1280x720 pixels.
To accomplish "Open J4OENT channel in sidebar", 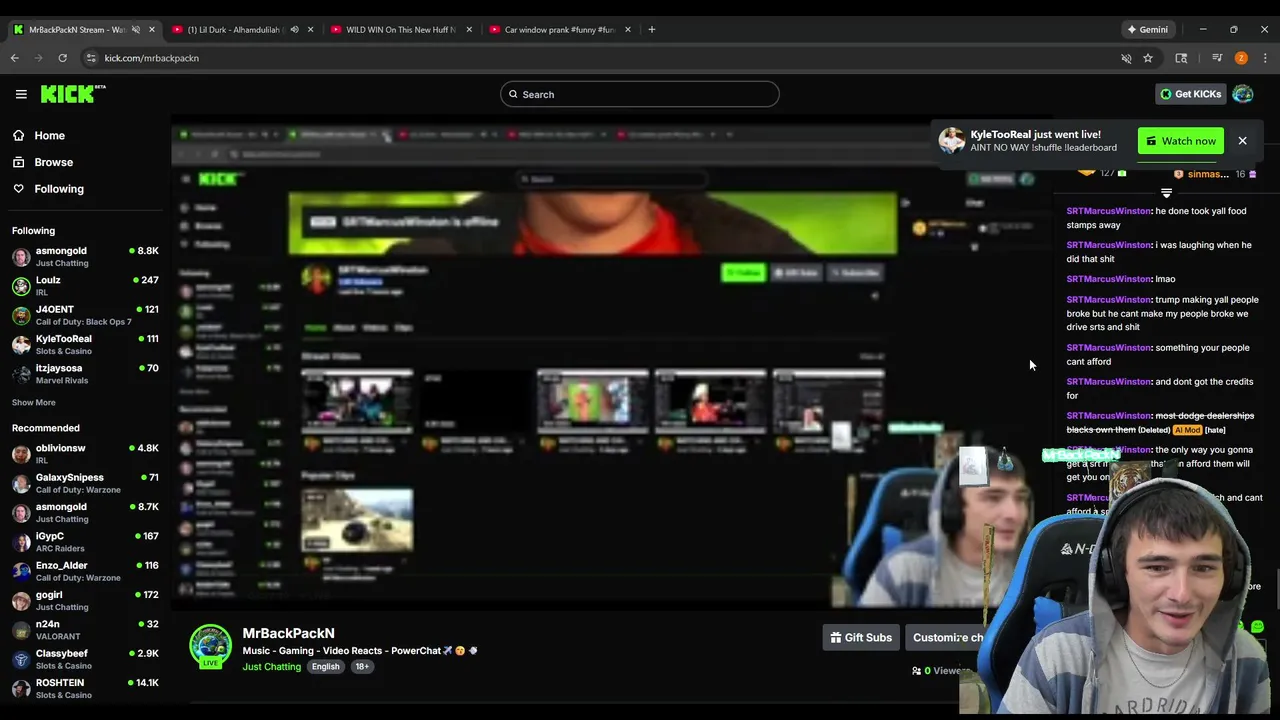I will (x=84, y=315).
